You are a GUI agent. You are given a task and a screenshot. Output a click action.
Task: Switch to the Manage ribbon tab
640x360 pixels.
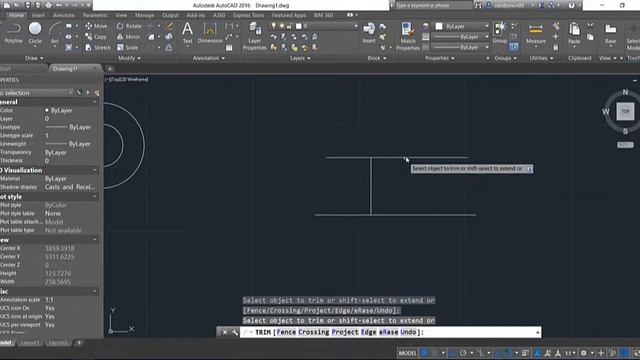pos(144,15)
